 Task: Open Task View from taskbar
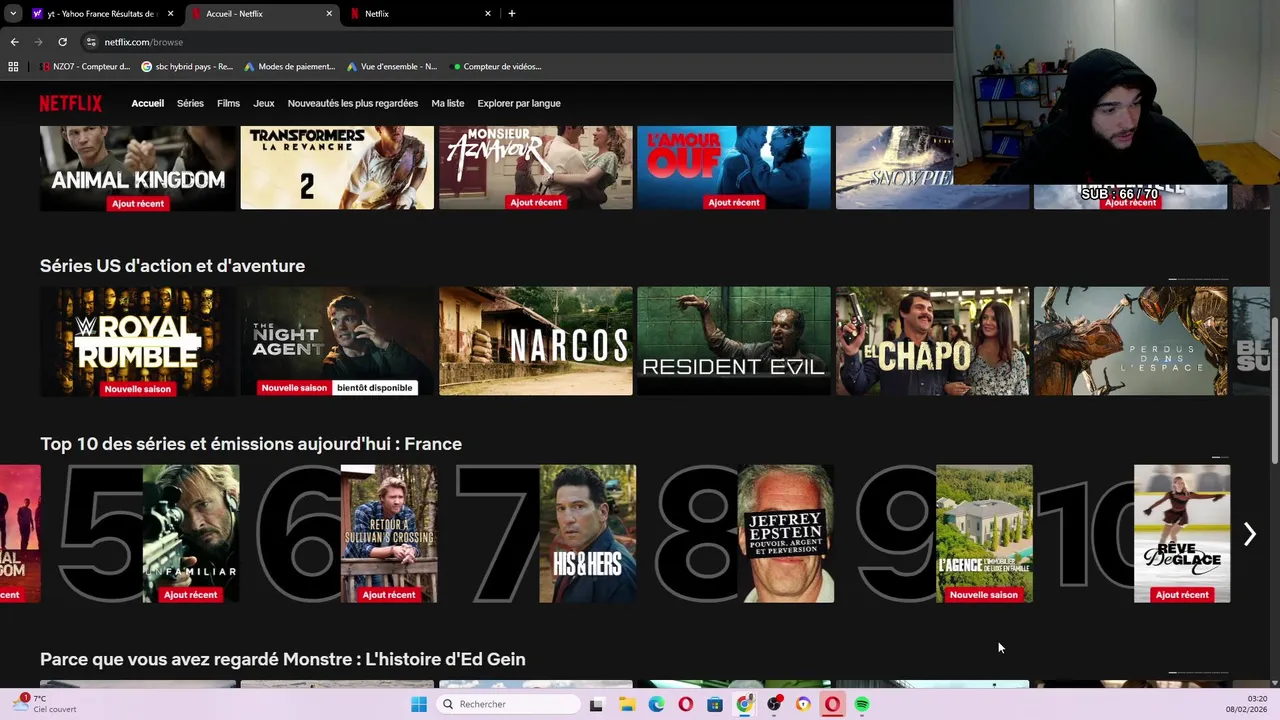[x=596, y=704]
